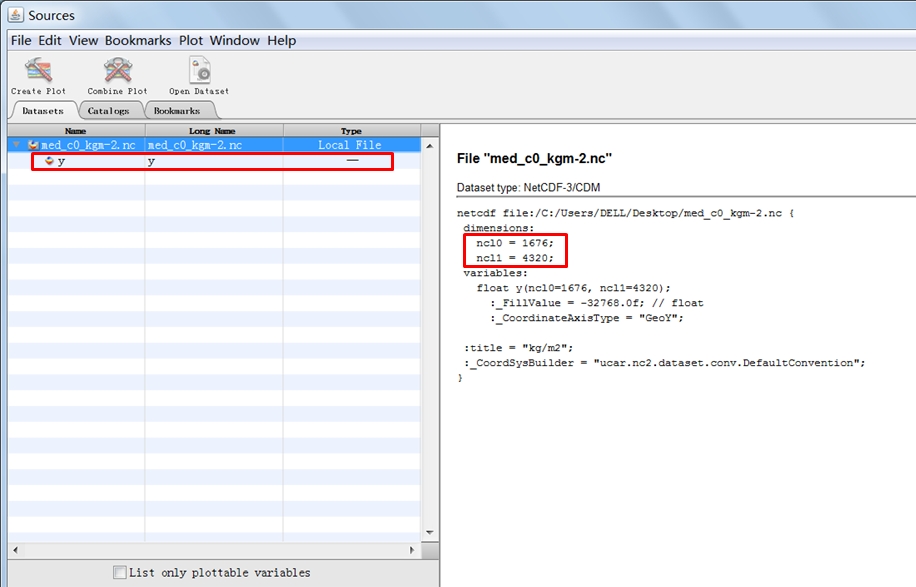Open the Window menu
916x587 pixels.
(x=235, y=41)
